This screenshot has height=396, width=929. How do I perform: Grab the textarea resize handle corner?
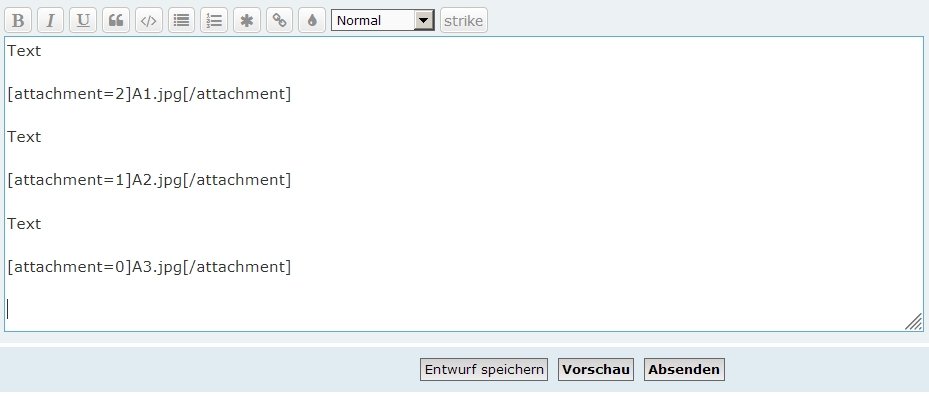(x=914, y=322)
